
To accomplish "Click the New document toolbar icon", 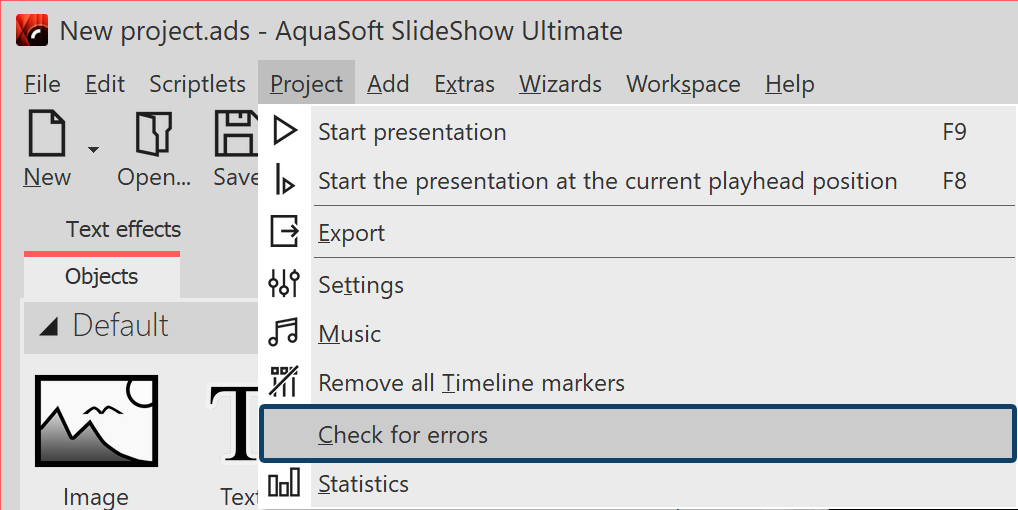I will point(46,135).
